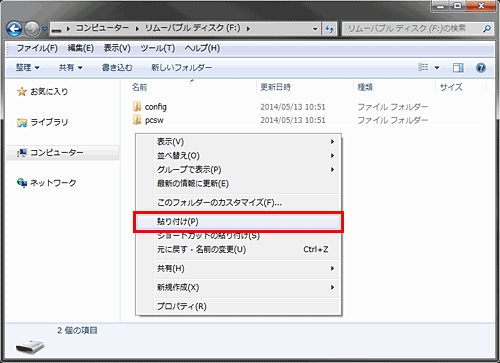Click the search magnifier icon

[487, 29]
